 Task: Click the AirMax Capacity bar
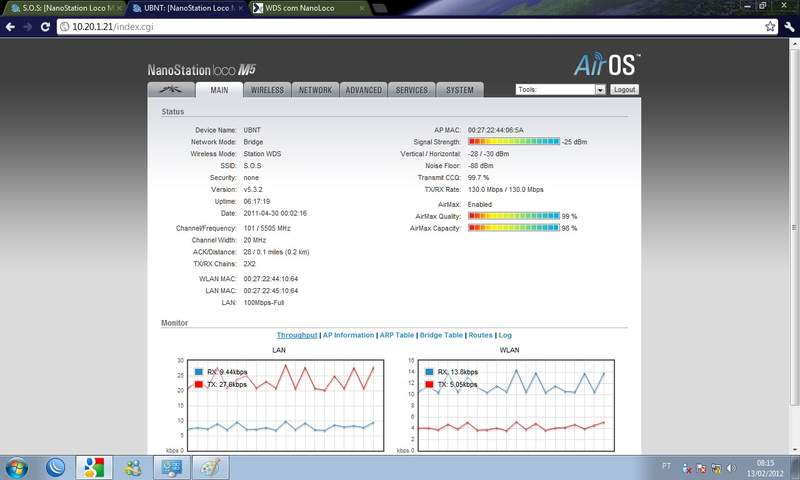click(514, 228)
